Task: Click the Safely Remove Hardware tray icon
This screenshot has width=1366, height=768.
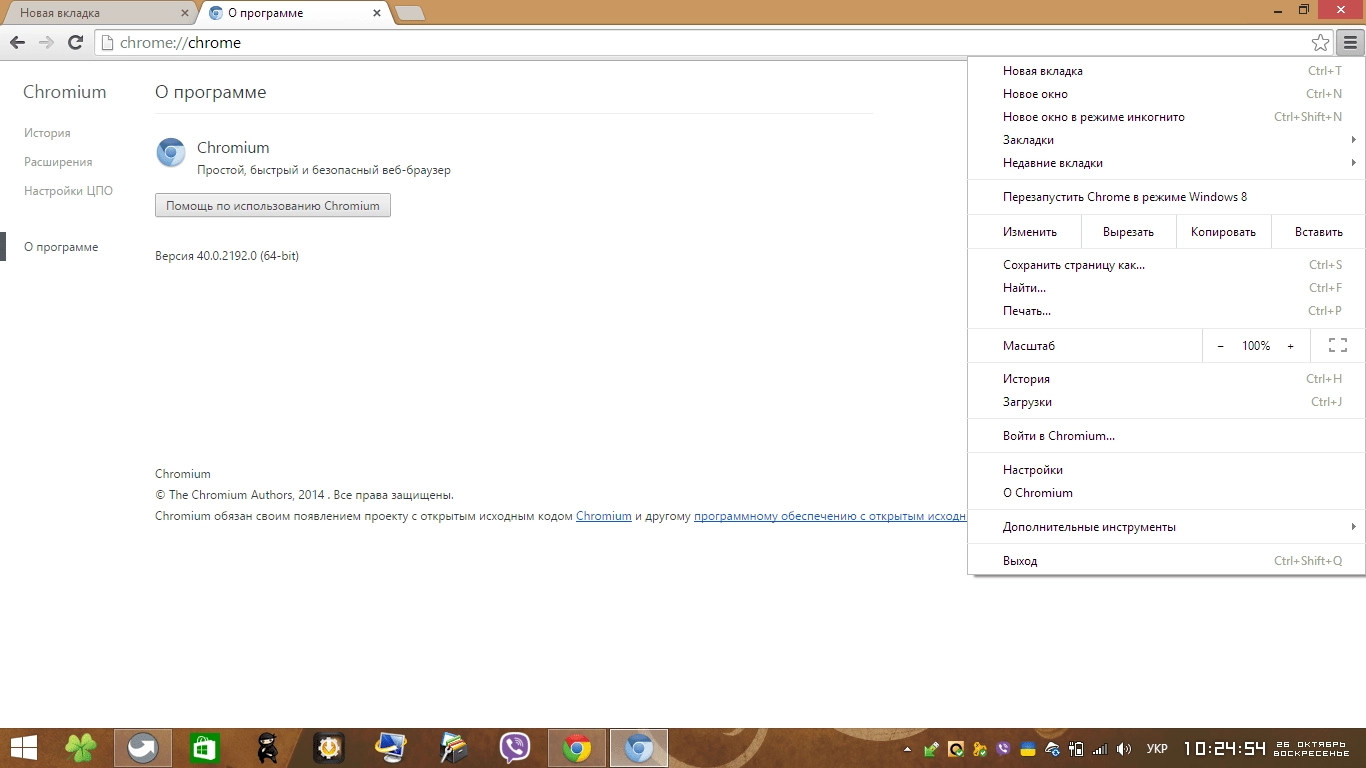Action: (932, 749)
